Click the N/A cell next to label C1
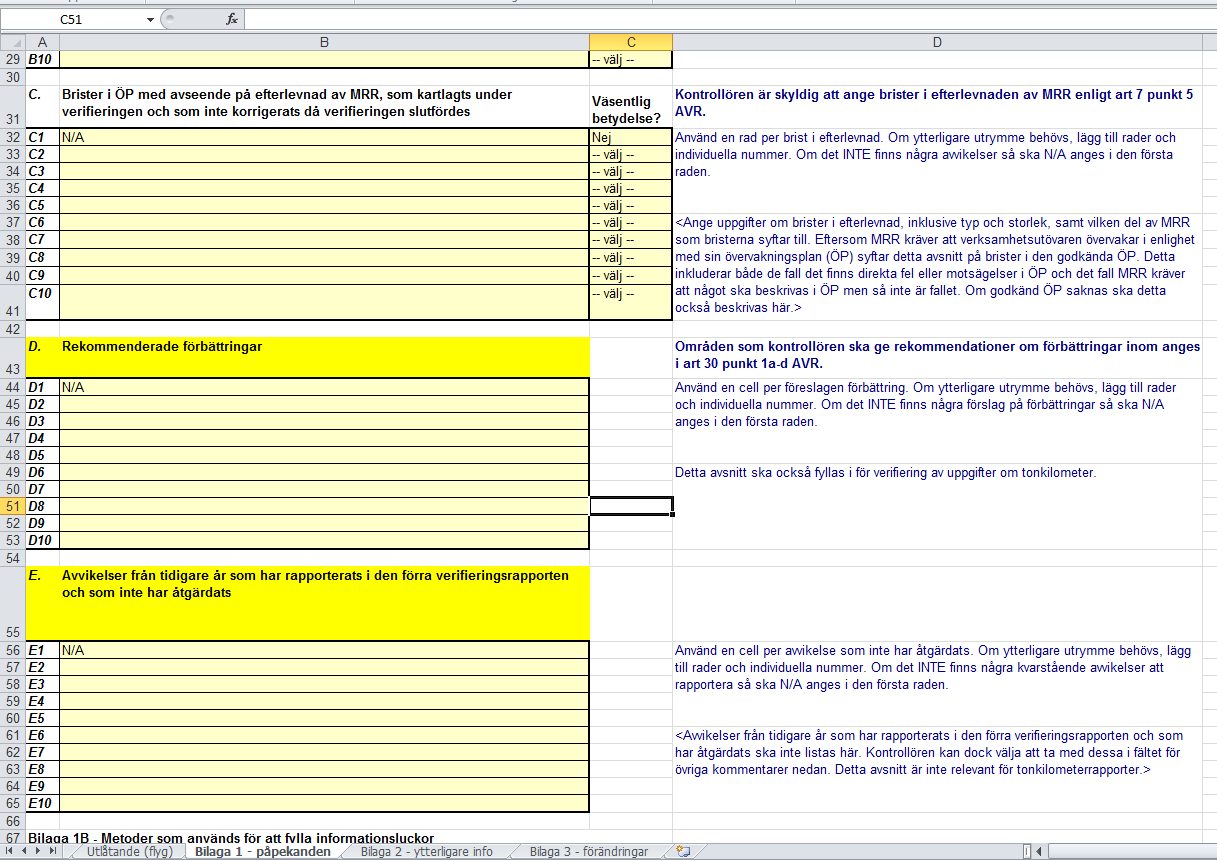 (x=325, y=138)
